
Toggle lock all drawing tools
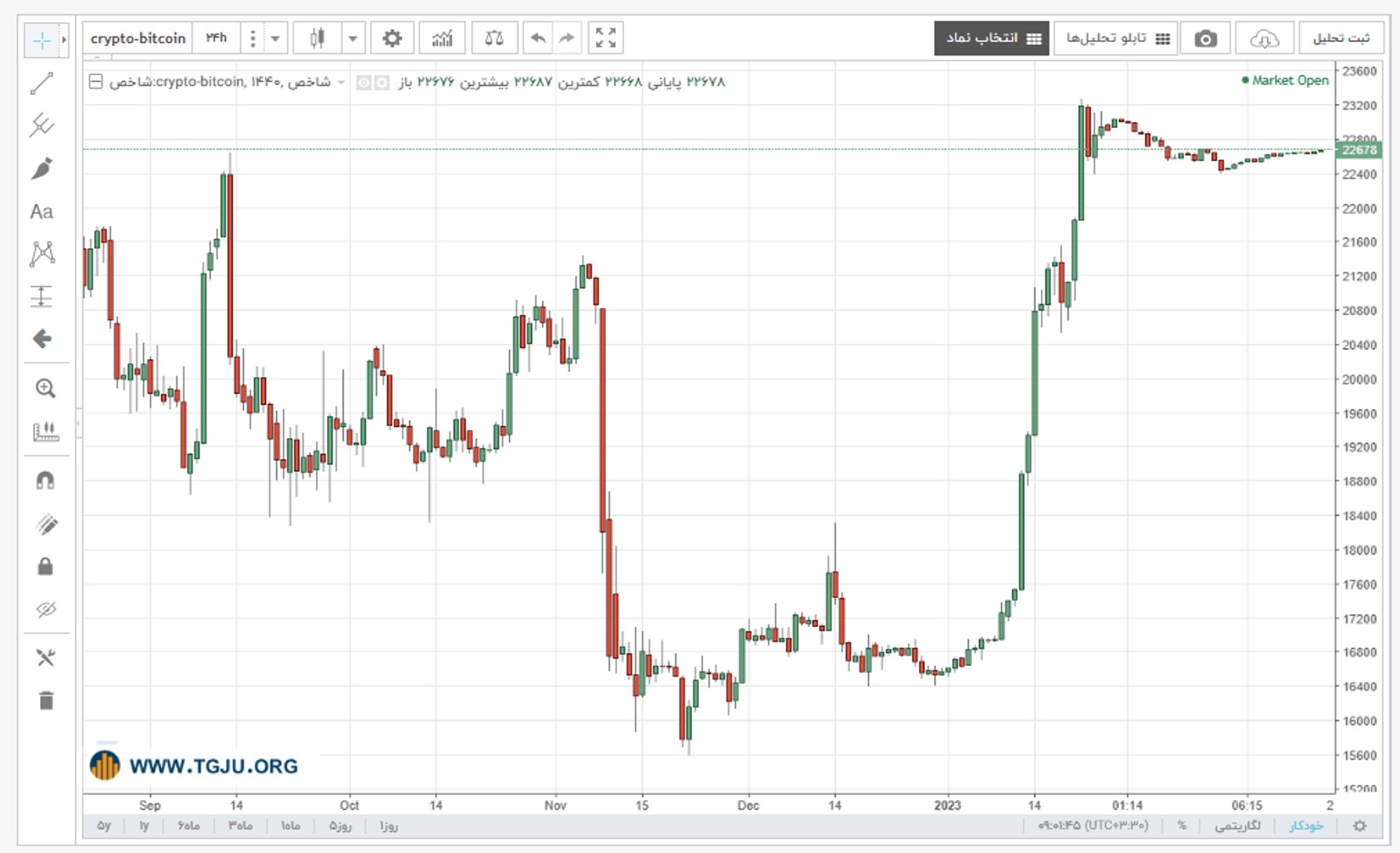click(45, 566)
